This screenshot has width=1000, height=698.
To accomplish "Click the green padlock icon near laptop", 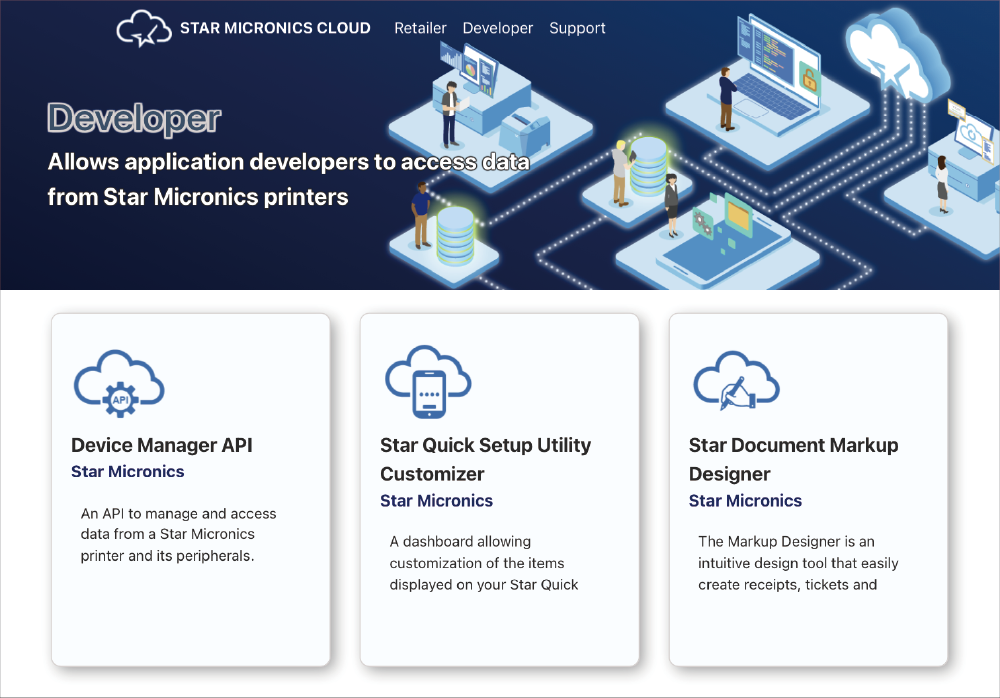I will (x=810, y=78).
